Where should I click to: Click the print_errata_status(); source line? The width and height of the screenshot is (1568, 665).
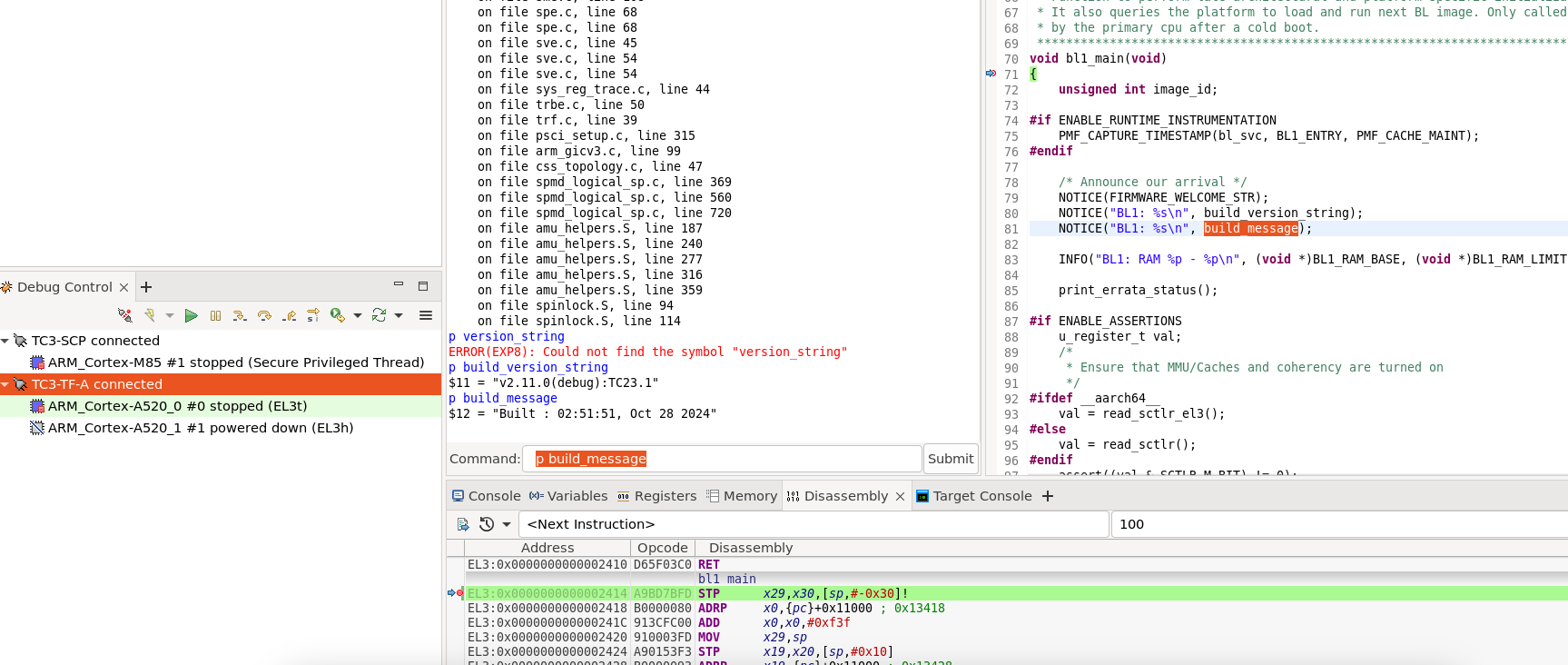(x=1138, y=291)
